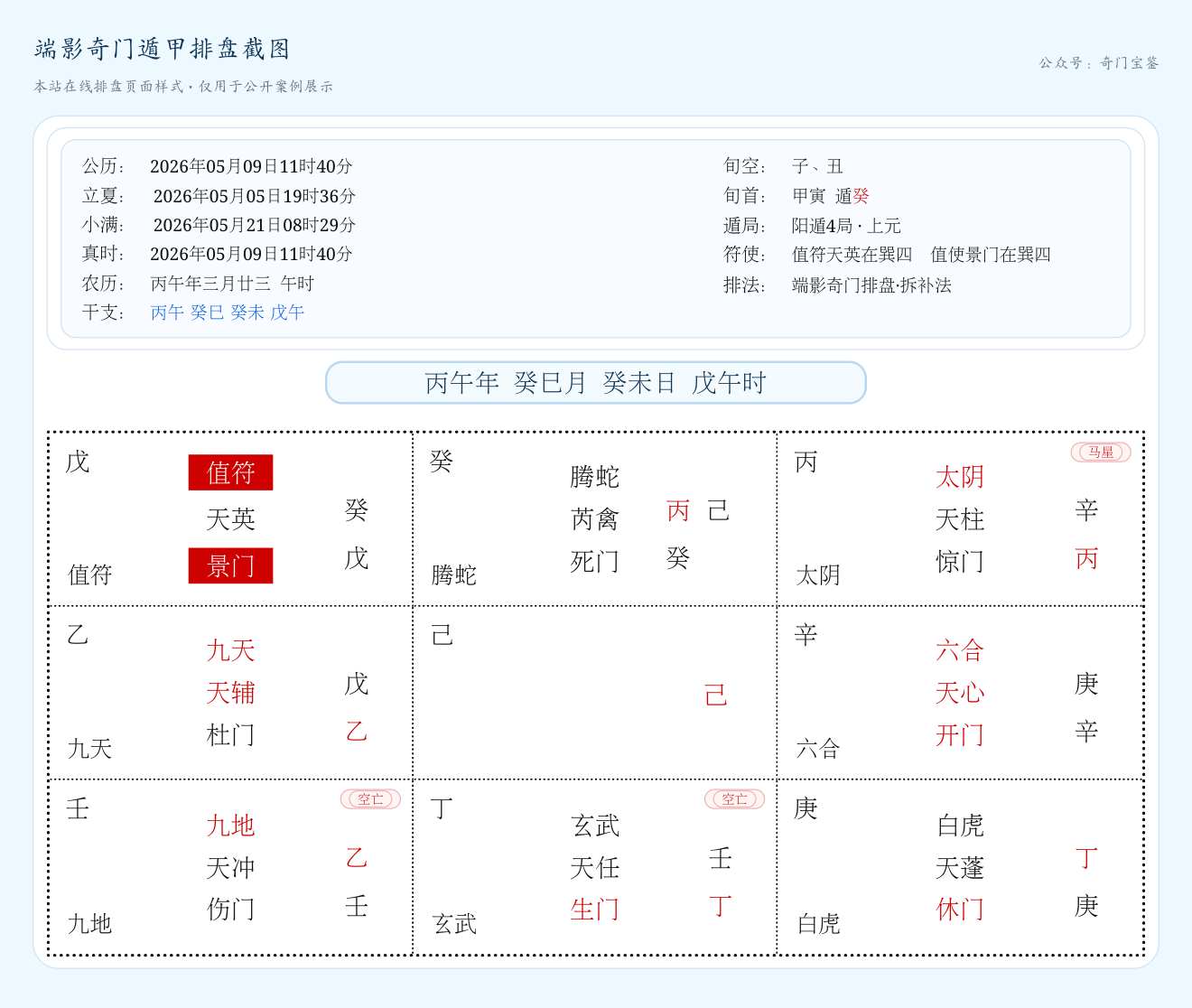Screen dimensions: 1192x1008
Task: Click the red 生门 gate in the bottom-center palace
Action: pos(595,910)
